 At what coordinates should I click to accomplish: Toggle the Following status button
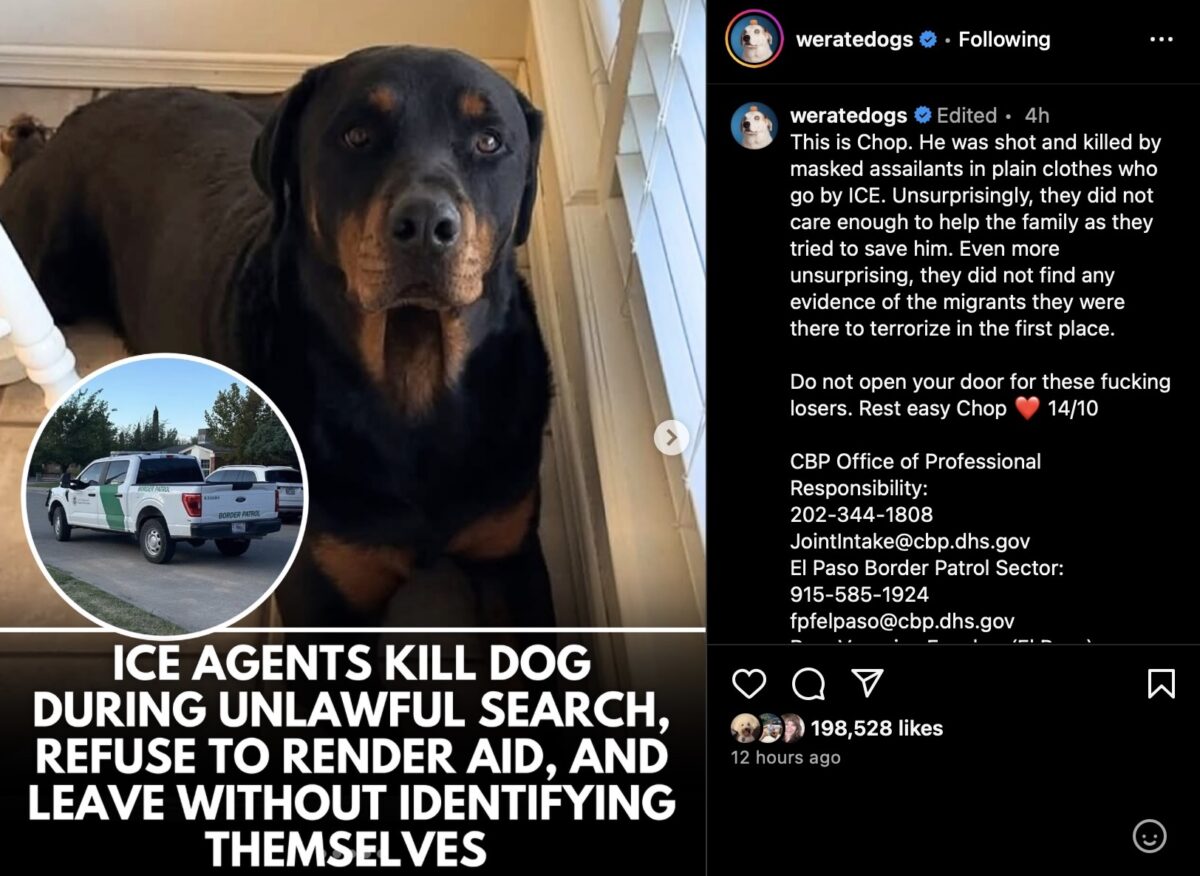click(x=1004, y=39)
